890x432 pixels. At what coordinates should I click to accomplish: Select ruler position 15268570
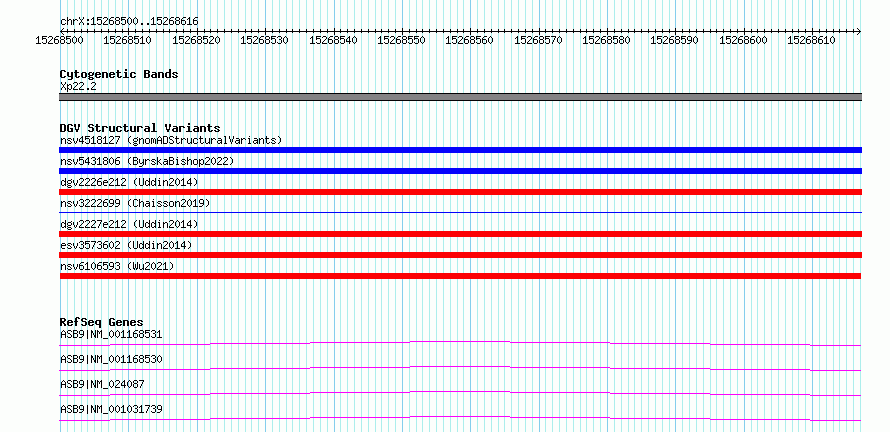pos(538,40)
